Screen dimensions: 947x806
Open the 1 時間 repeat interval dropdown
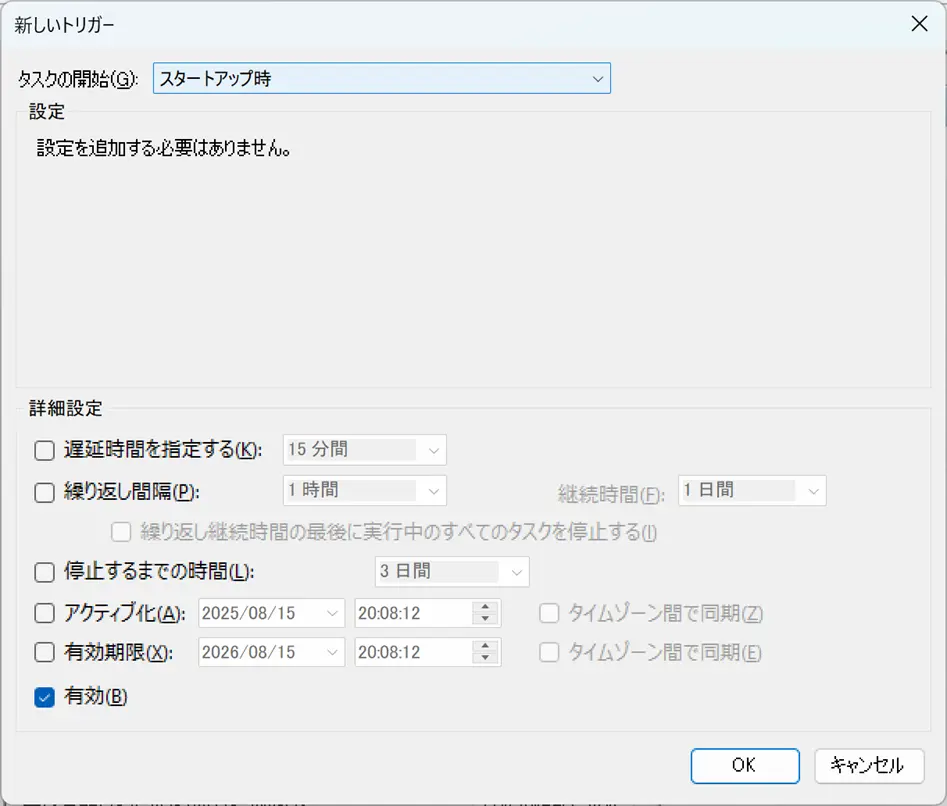365,490
